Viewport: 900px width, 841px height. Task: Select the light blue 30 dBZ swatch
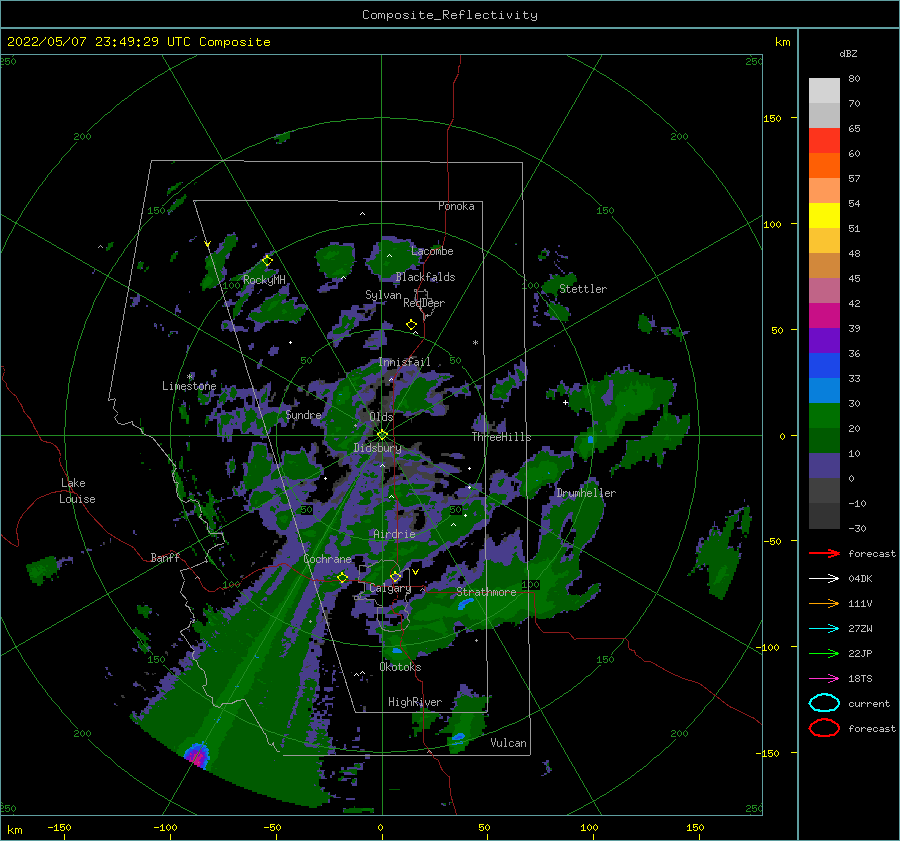[x=824, y=391]
